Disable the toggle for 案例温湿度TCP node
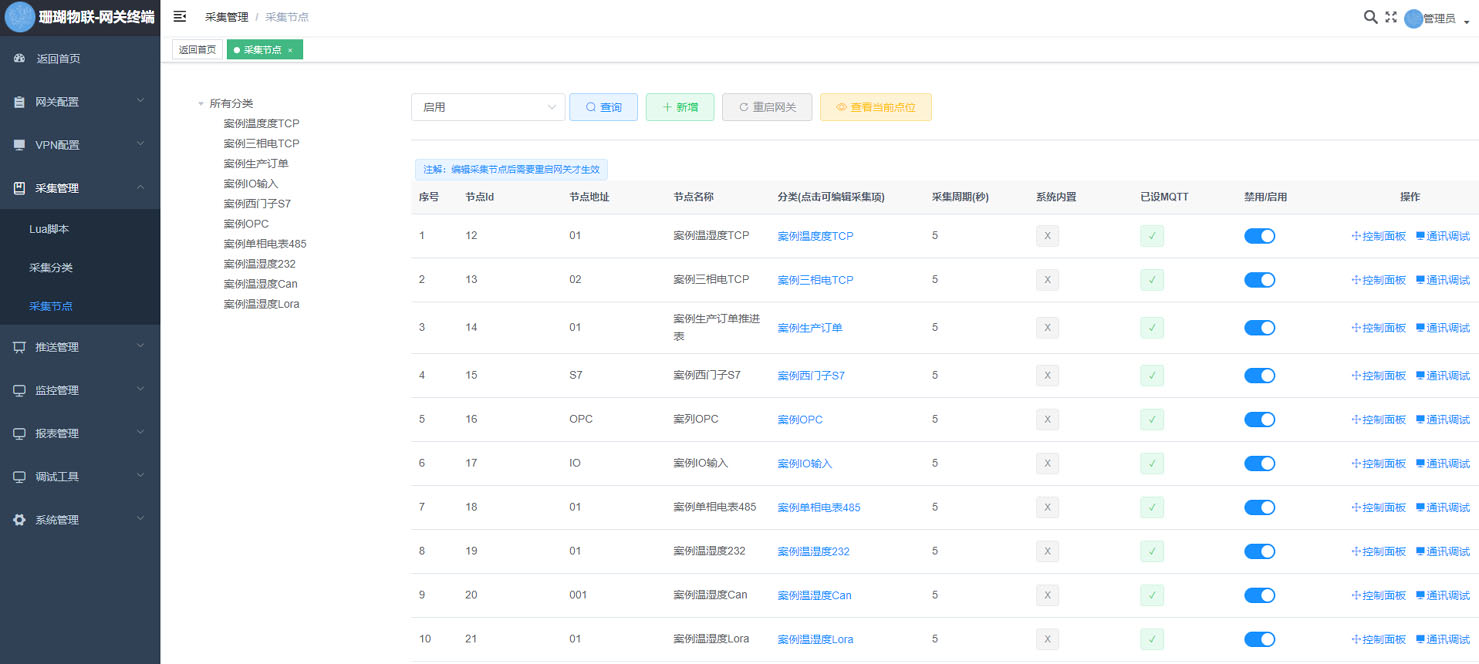Screen dimensions: 1479x664 pos(1259,236)
